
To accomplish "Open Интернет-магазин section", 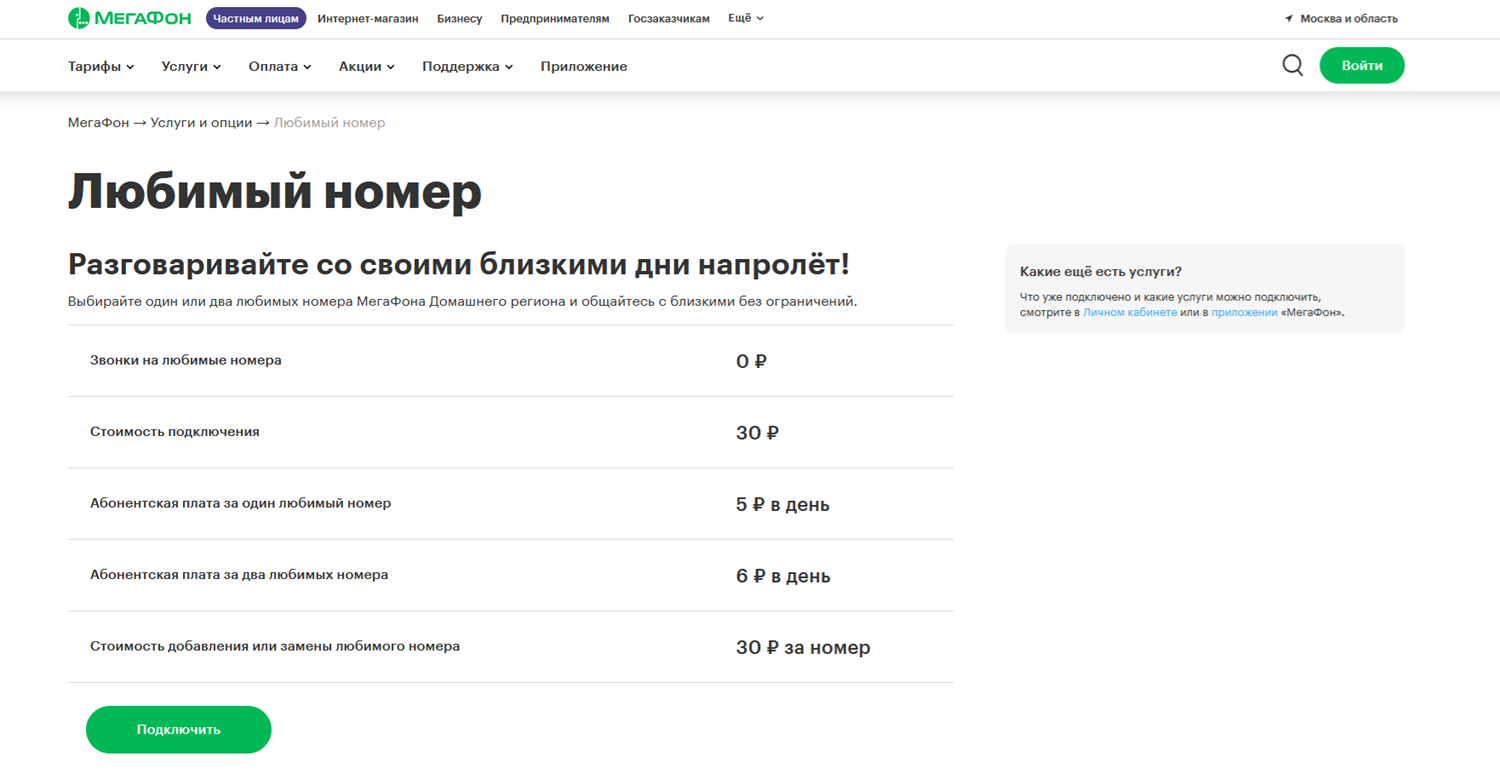I will 368,19.
